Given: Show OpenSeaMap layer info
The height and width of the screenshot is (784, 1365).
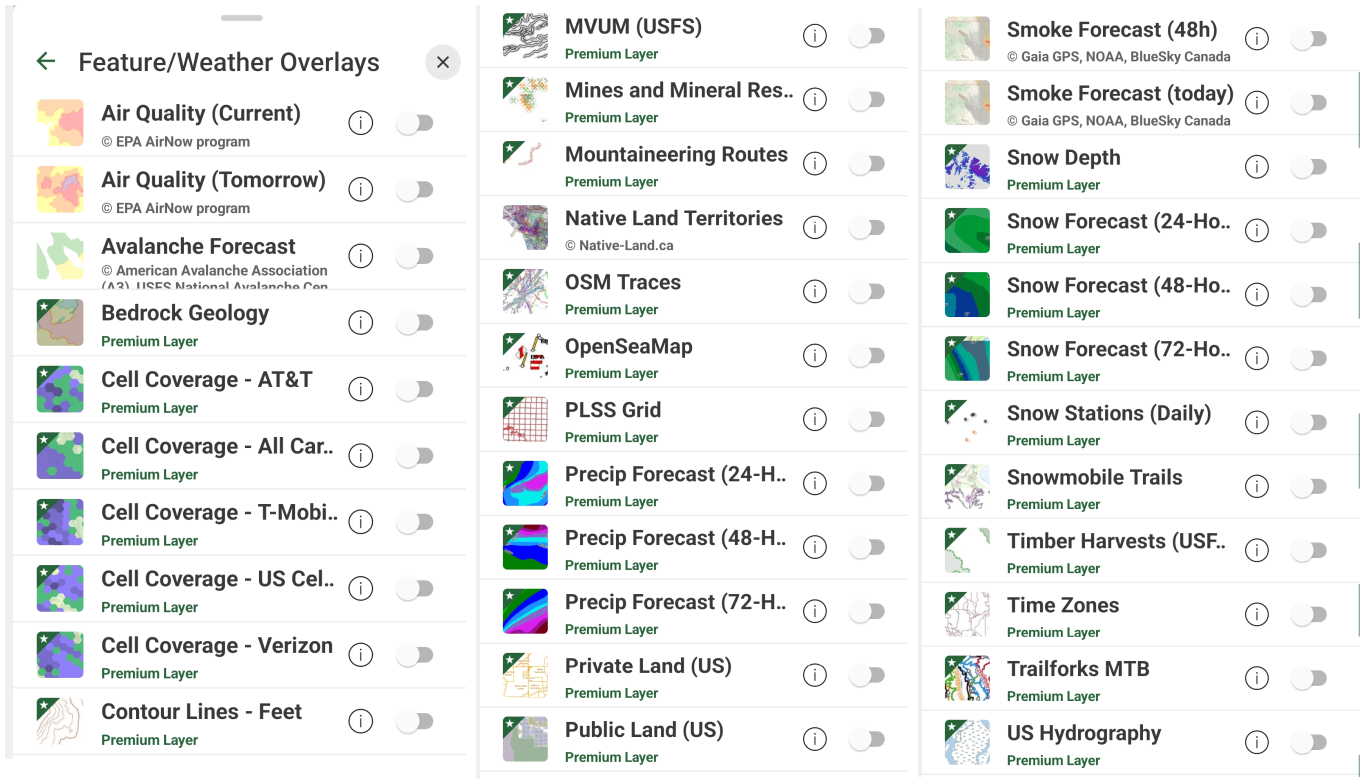Looking at the screenshot, I should (815, 356).
